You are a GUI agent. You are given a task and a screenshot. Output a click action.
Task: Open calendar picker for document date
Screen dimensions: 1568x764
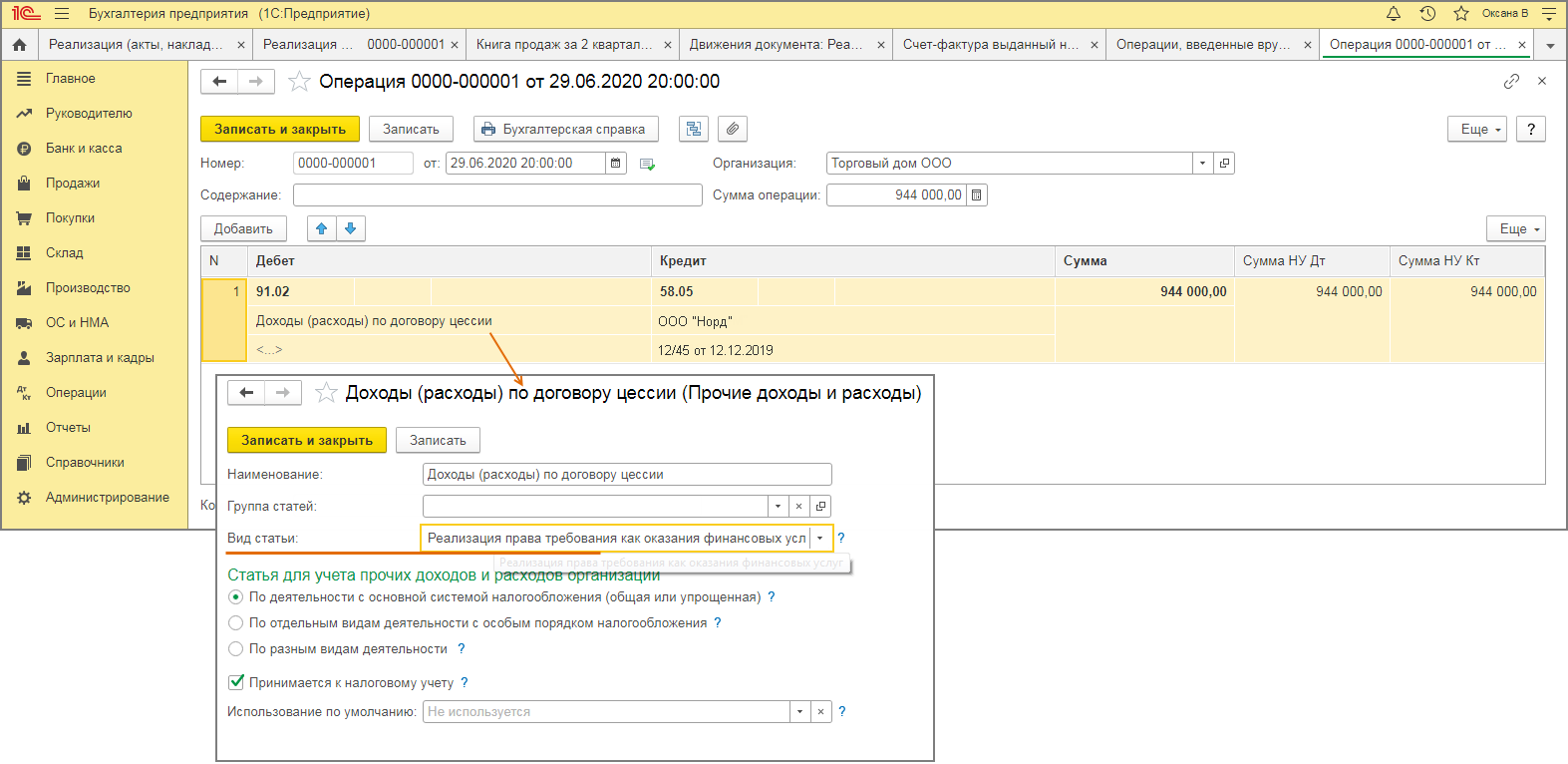tap(616, 164)
